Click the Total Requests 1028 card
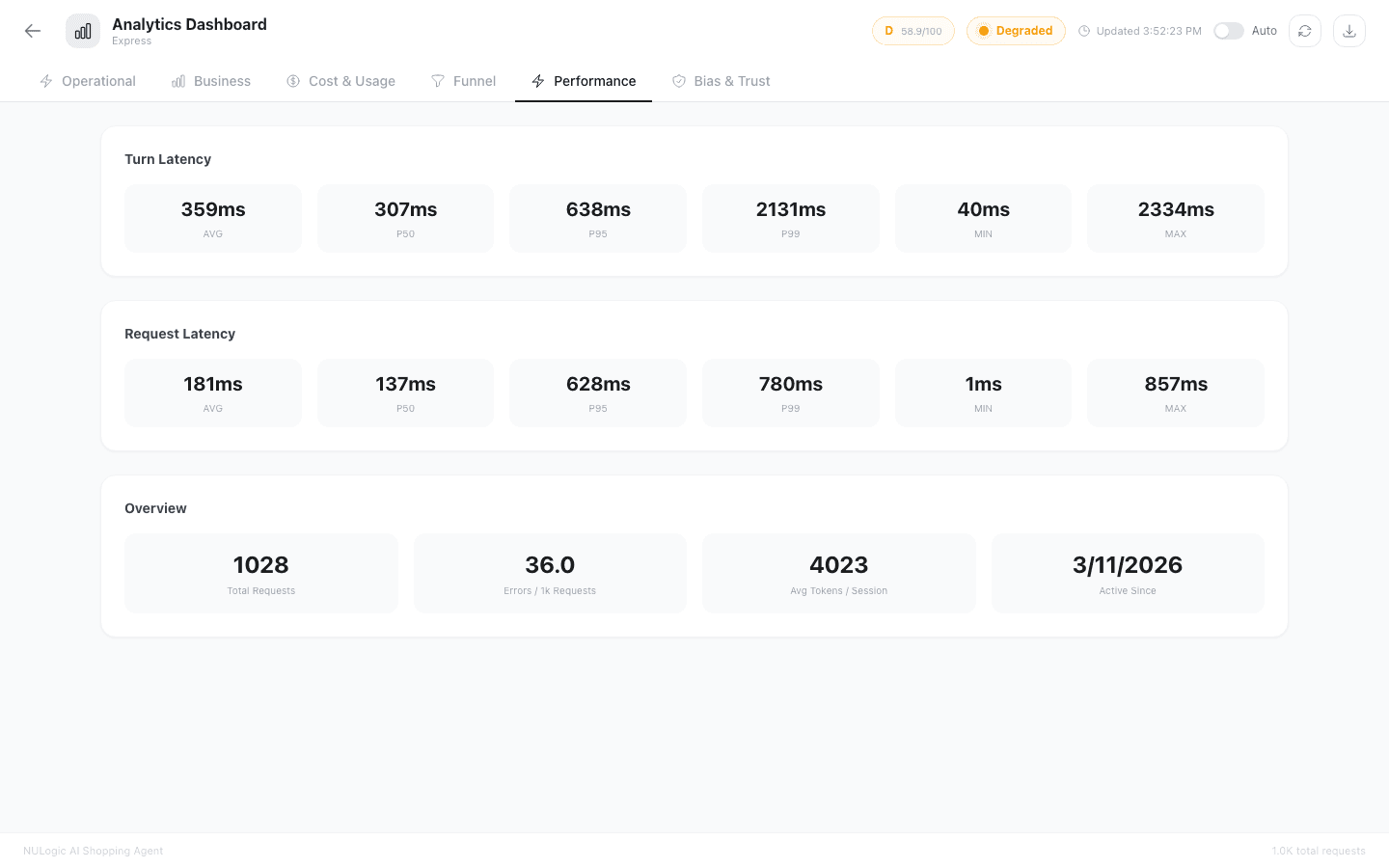This screenshot has height=868, width=1389. 261,574
